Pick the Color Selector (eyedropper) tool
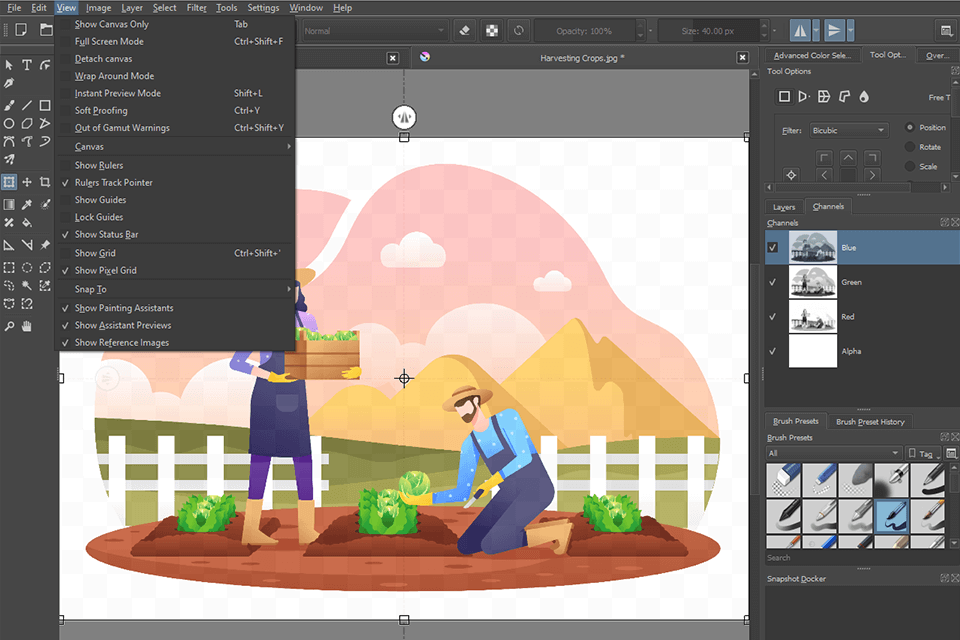The width and height of the screenshot is (960, 640). pyautogui.click(x=27, y=204)
